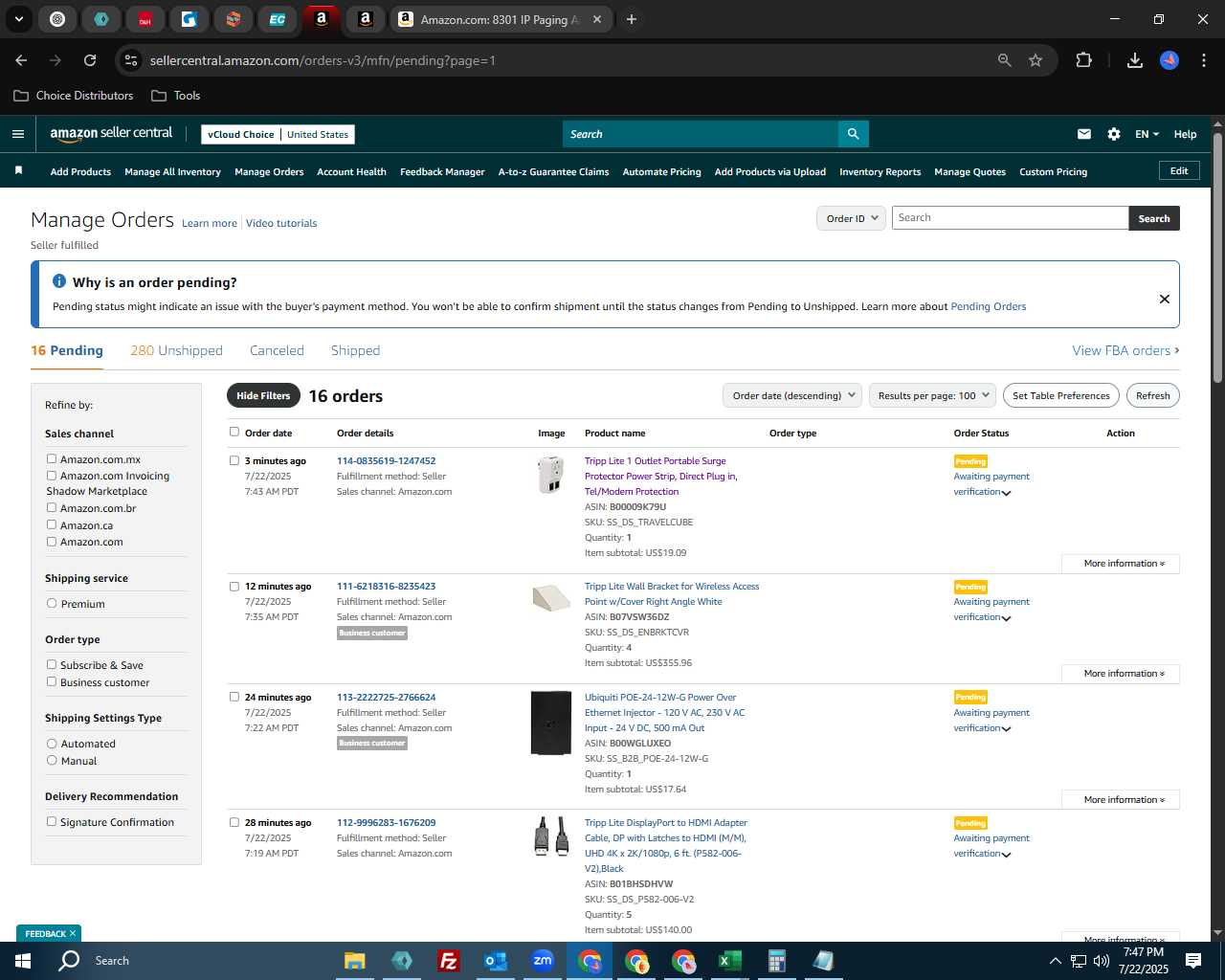Click Set Table Preferences button

click(x=1060, y=395)
